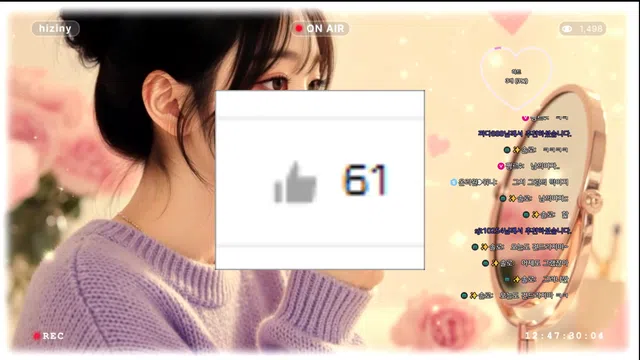Click the like count 61
This screenshot has height=360, width=640.
[x=364, y=180]
